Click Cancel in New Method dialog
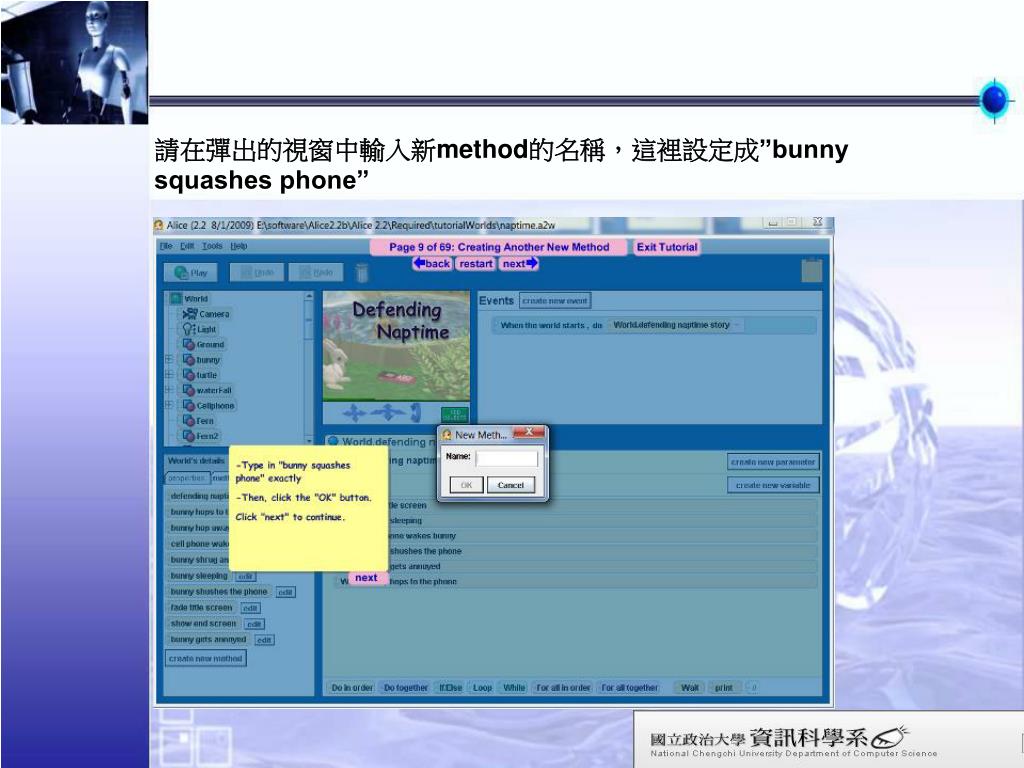1024x768 pixels. (511, 485)
